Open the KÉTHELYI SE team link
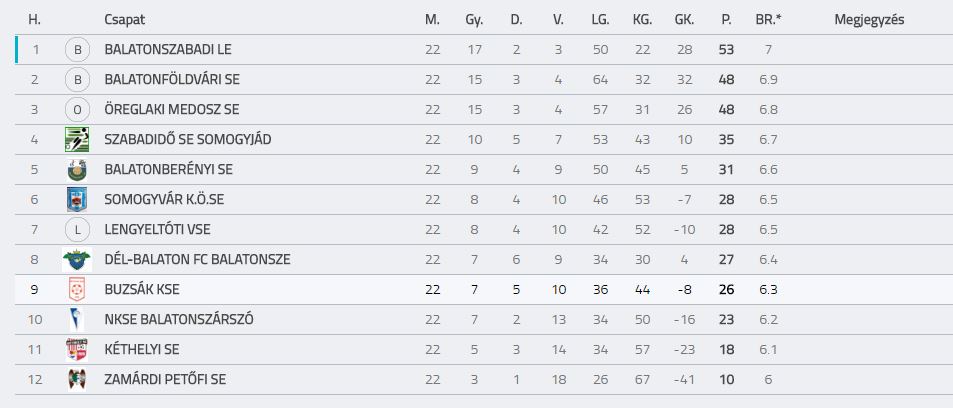Viewport: 953px width, 408px height. pos(142,350)
